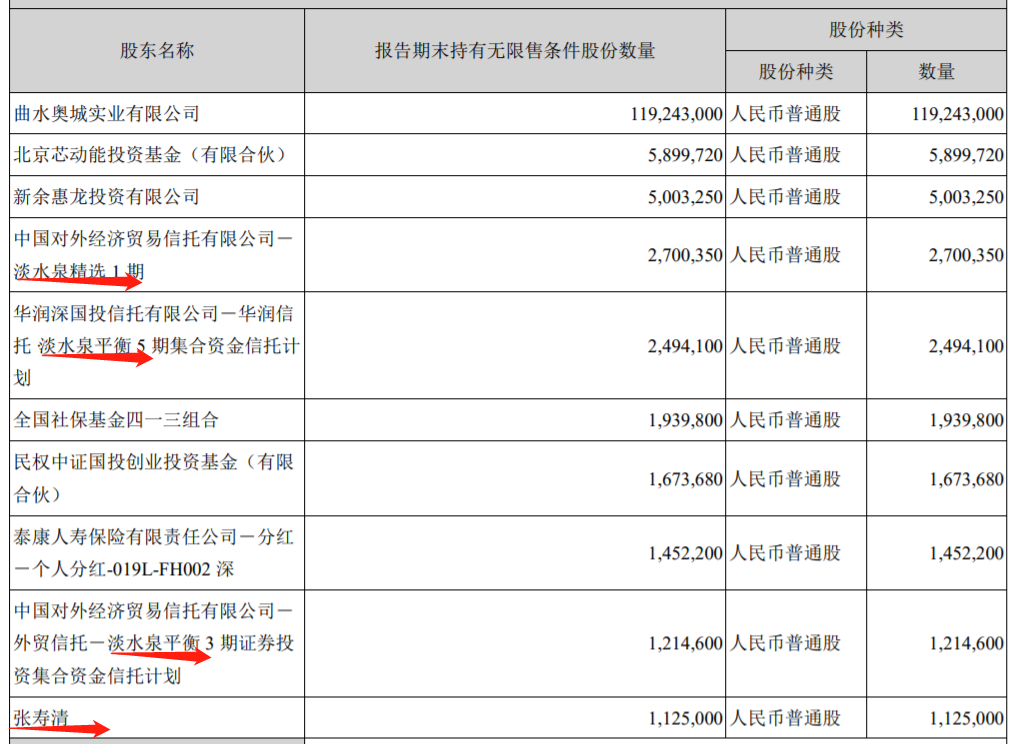
Task: Select 1,452,200 in the holdings column
Action: coord(685,553)
